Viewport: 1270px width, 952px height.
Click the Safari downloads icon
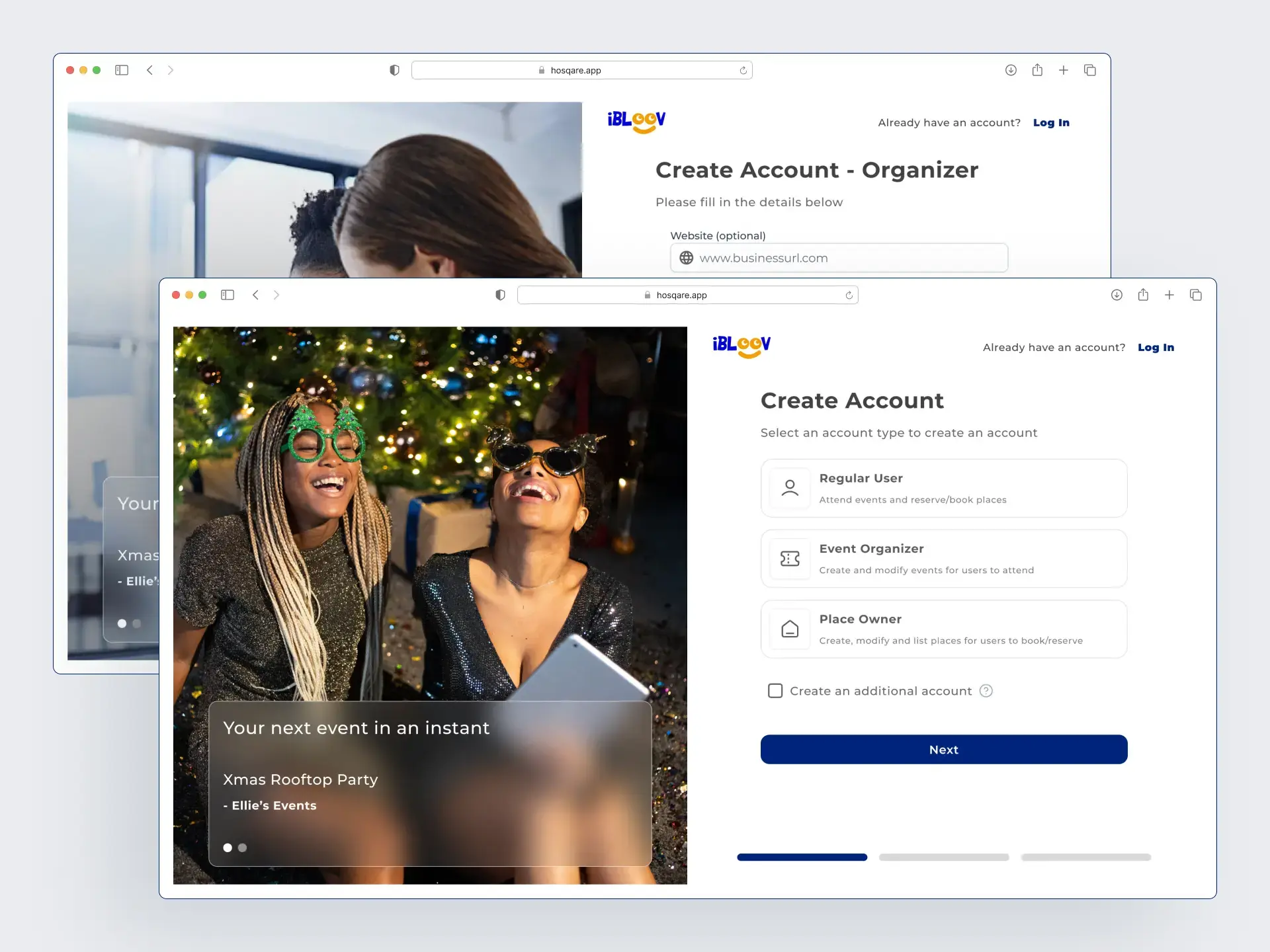tap(1117, 295)
